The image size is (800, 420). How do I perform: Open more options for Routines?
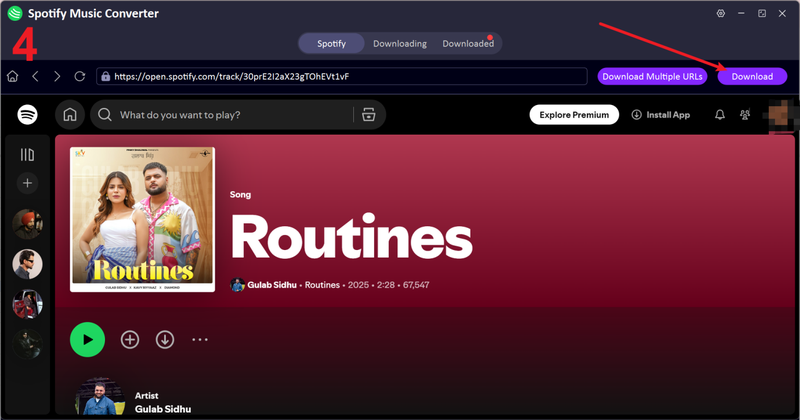click(x=200, y=340)
